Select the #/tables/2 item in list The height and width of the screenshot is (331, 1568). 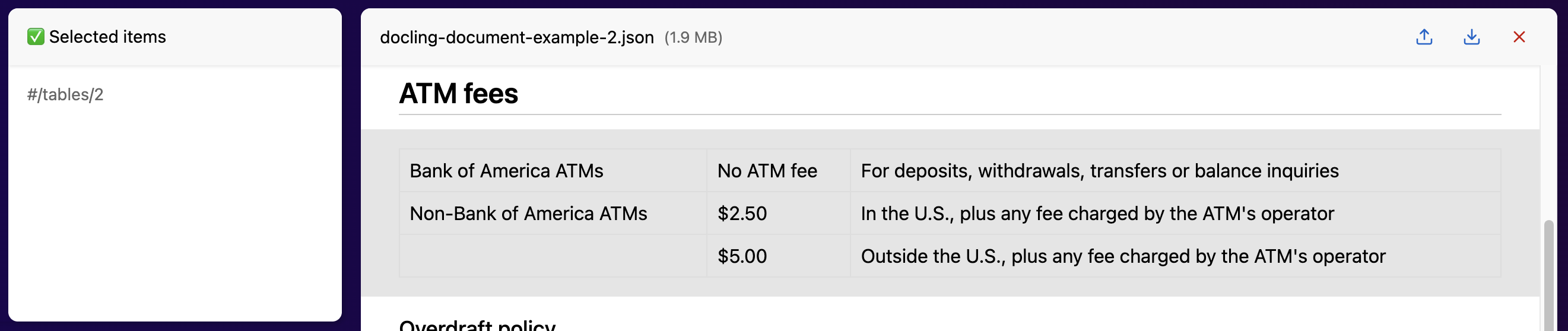65,94
